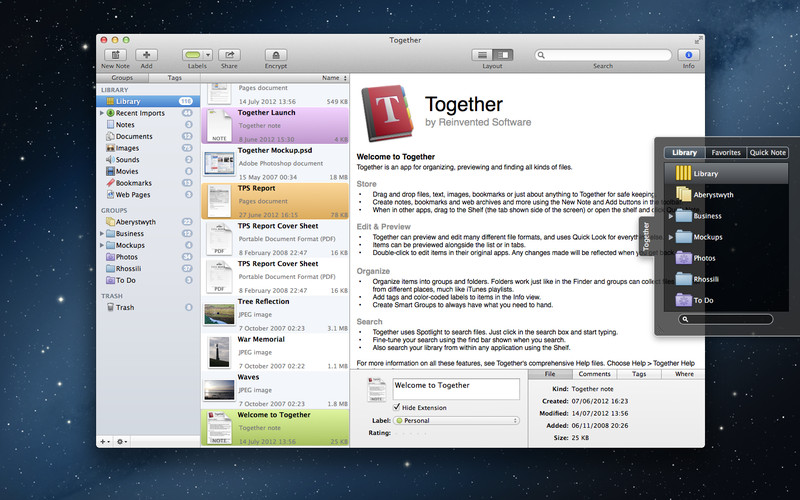Open the gear action menu at bottom left
800x500 pixels.
tap(122, 441)
